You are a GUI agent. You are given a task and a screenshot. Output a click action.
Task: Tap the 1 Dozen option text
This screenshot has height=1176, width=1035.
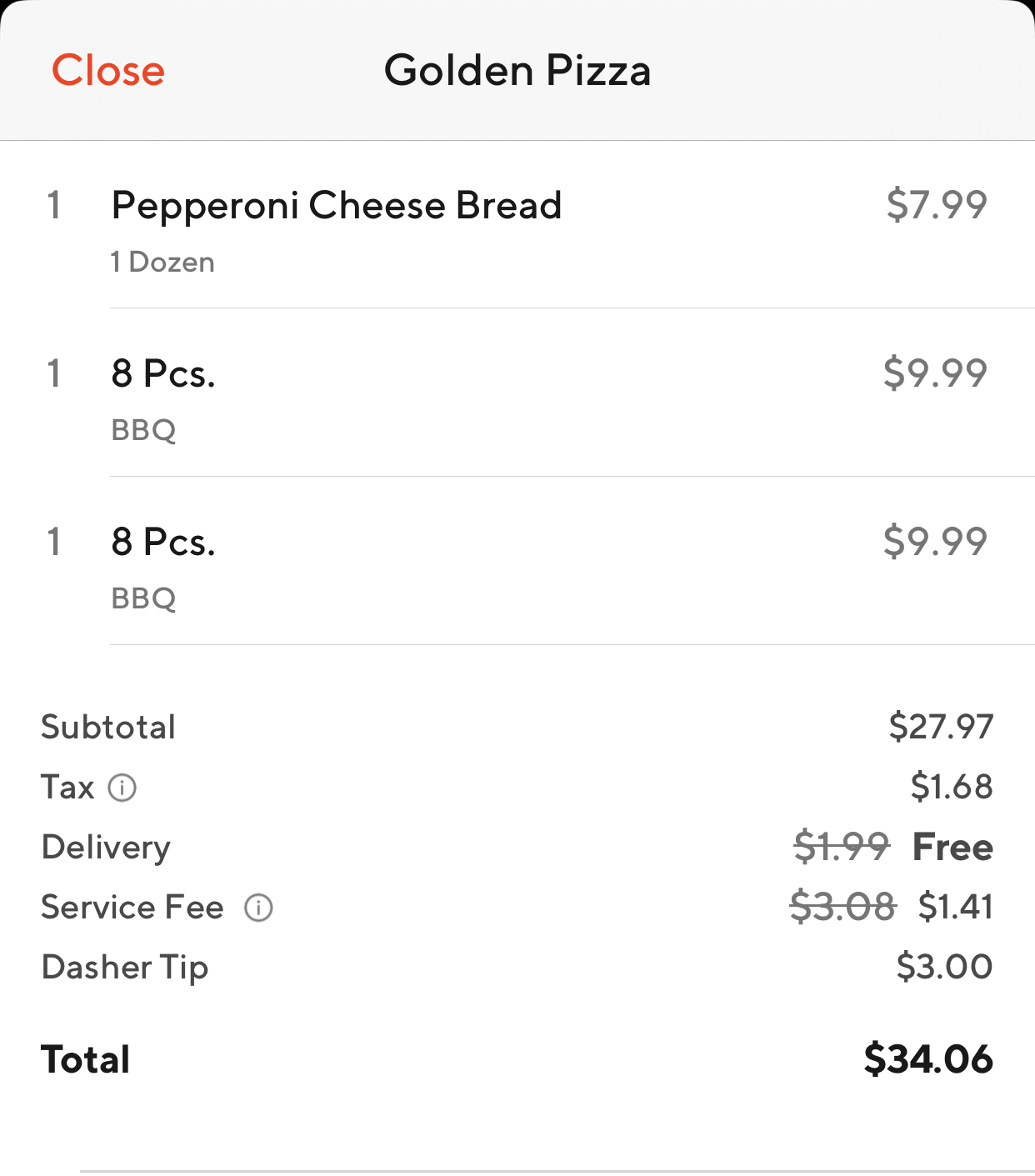click(x=162, y=263)
